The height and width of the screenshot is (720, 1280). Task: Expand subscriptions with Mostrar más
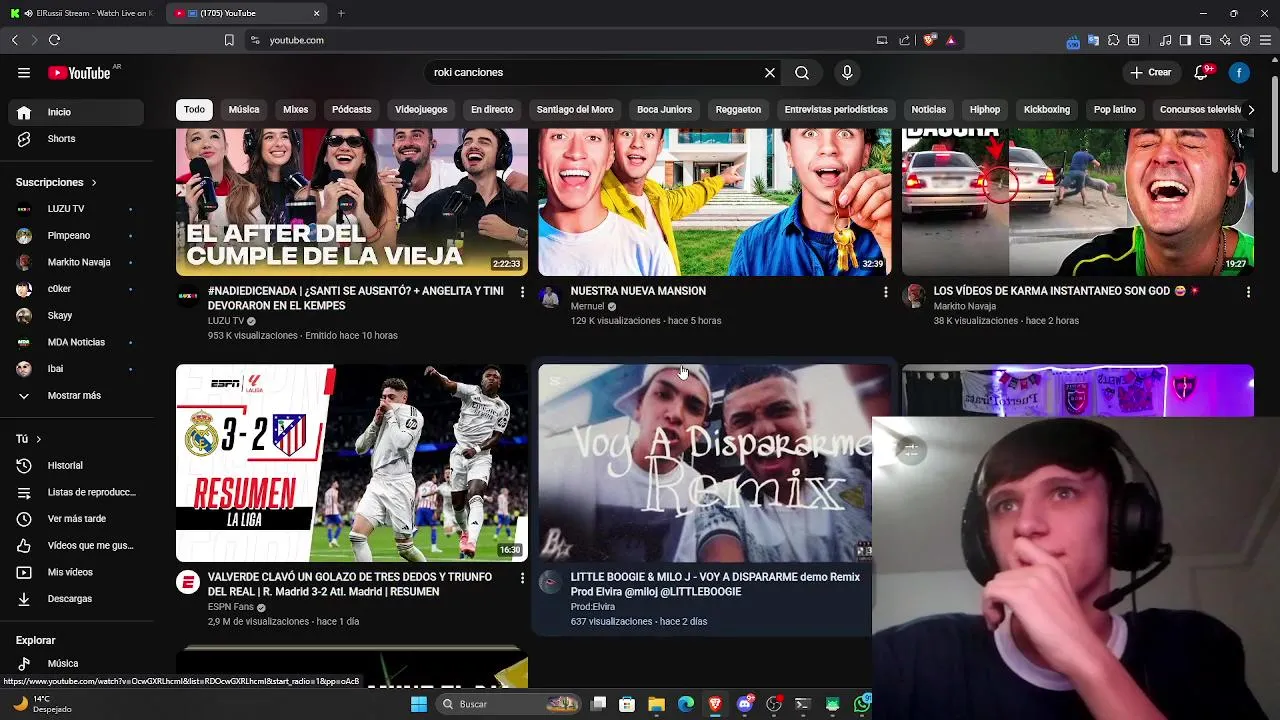click(76, 395)
